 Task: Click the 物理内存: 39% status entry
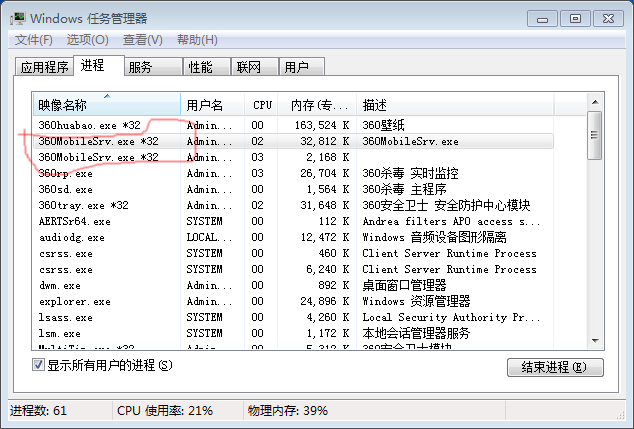coord(288,411)
